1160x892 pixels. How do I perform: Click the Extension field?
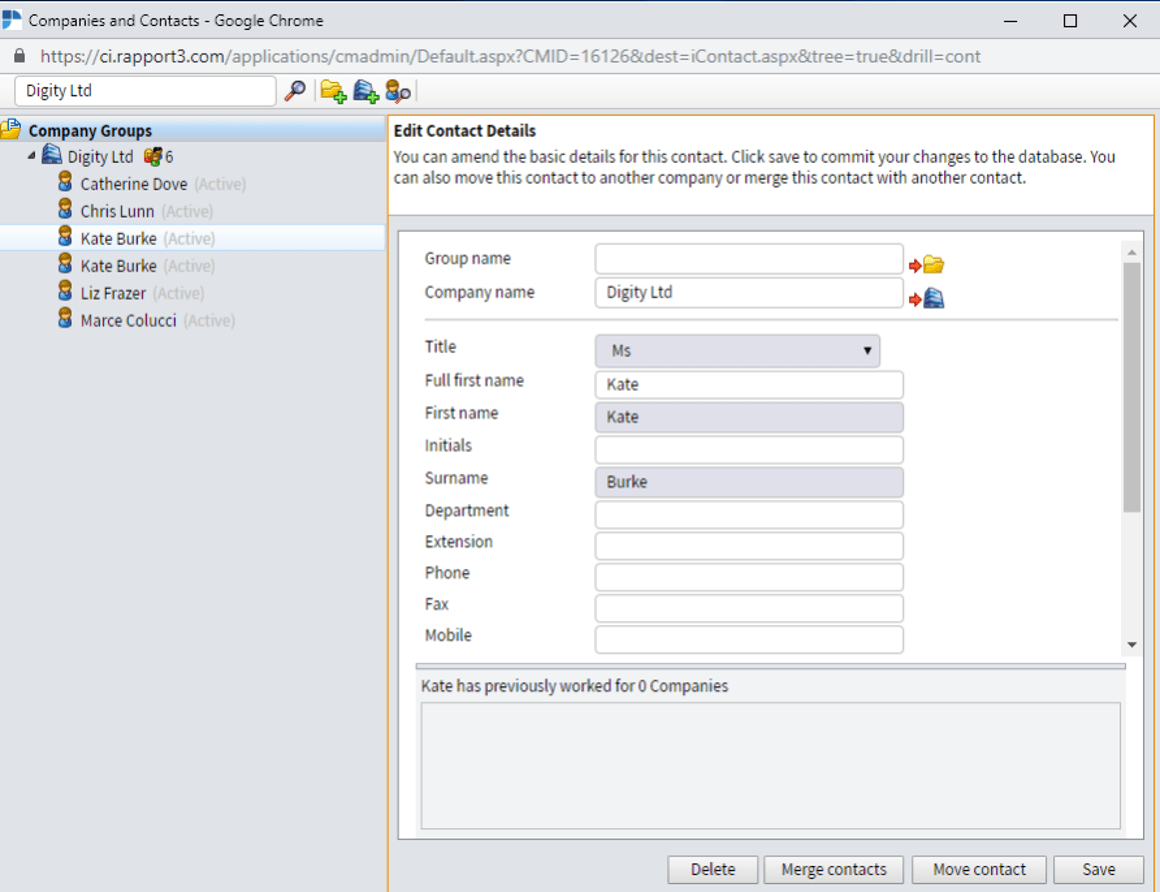[749, 546]
